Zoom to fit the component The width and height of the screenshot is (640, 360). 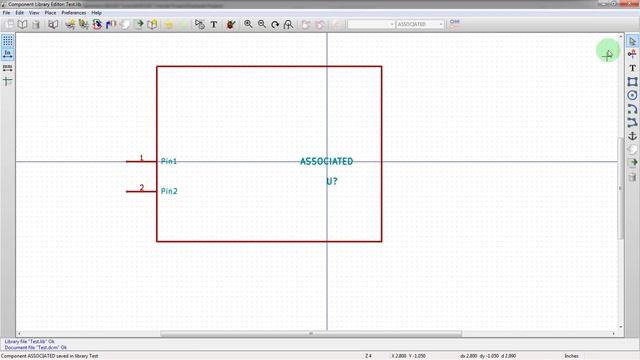click(289, 24)
